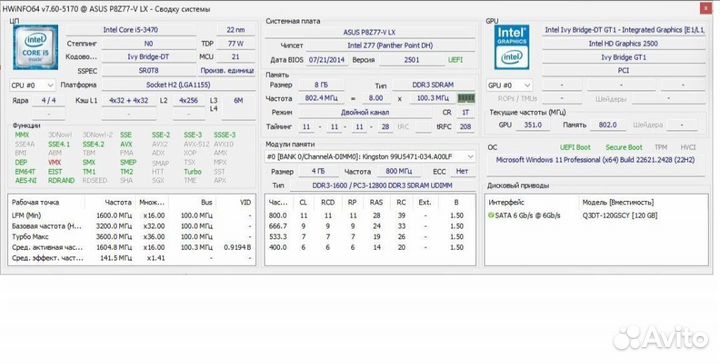Viewport: 720px width, 363px height.
Task: Click the SSPEC value SR0T8
Action: 148,71
